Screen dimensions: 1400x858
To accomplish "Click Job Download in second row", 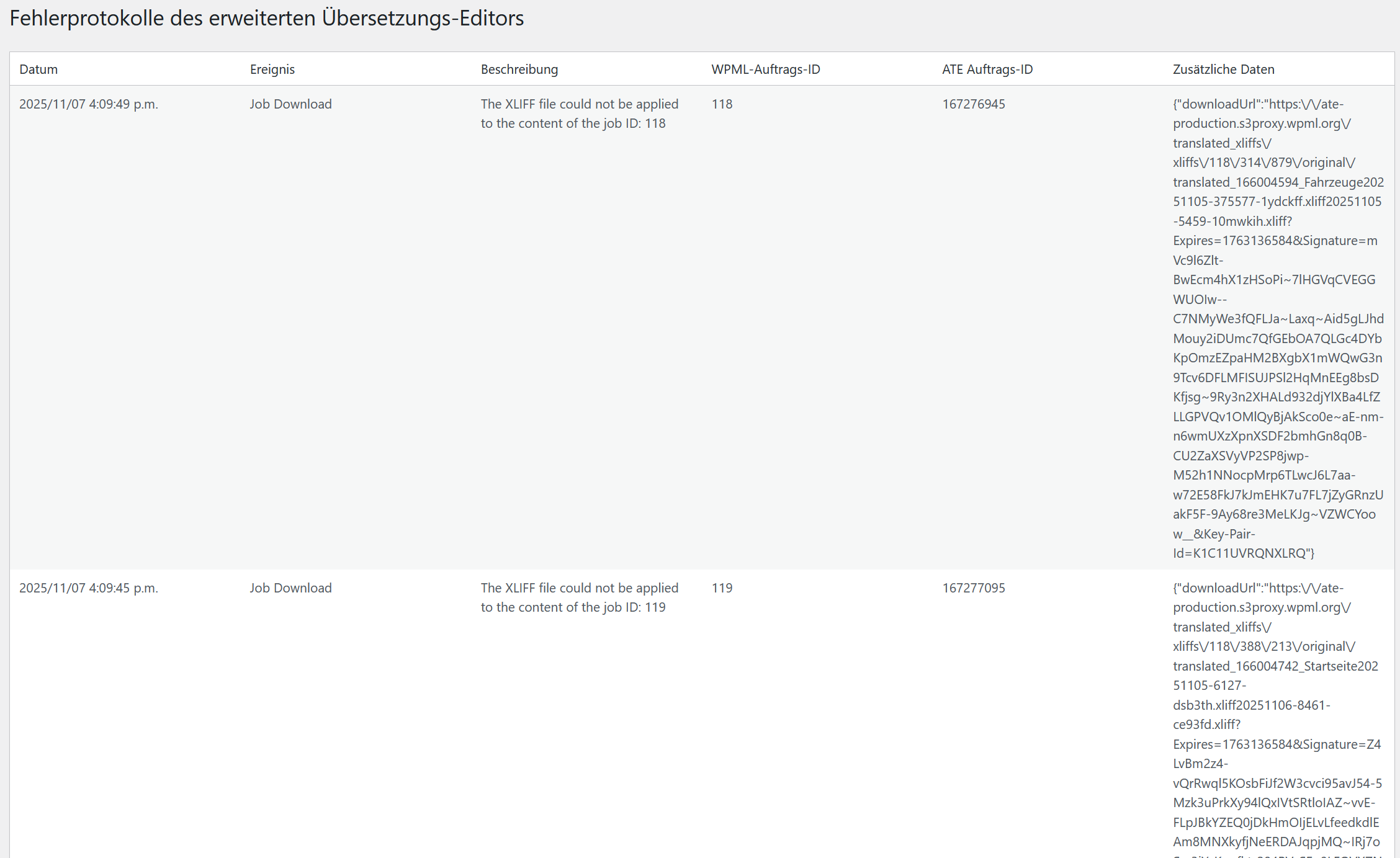I will pos(290,588).
